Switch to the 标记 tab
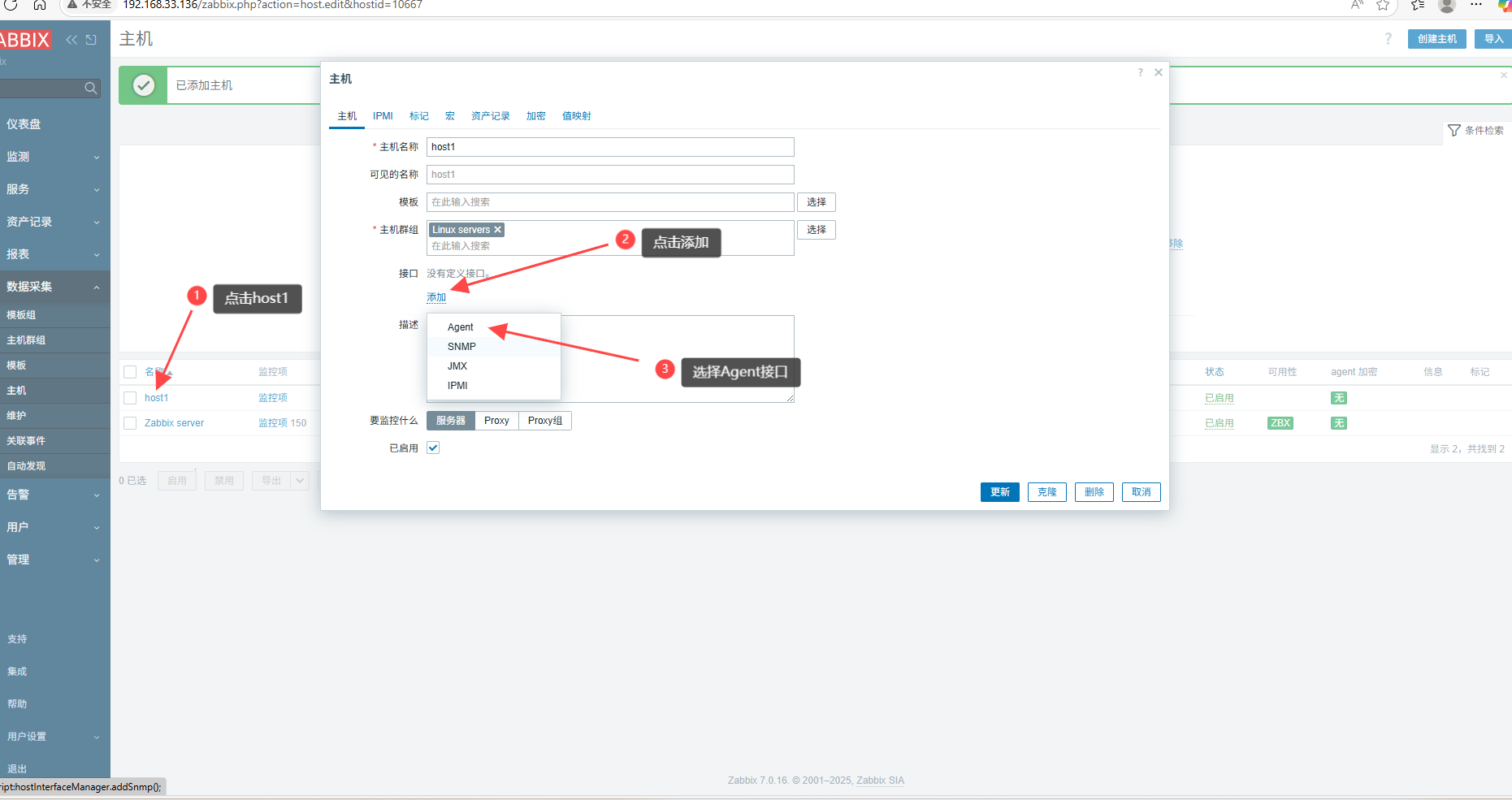 pyautogui.click(x=419, y=116)
